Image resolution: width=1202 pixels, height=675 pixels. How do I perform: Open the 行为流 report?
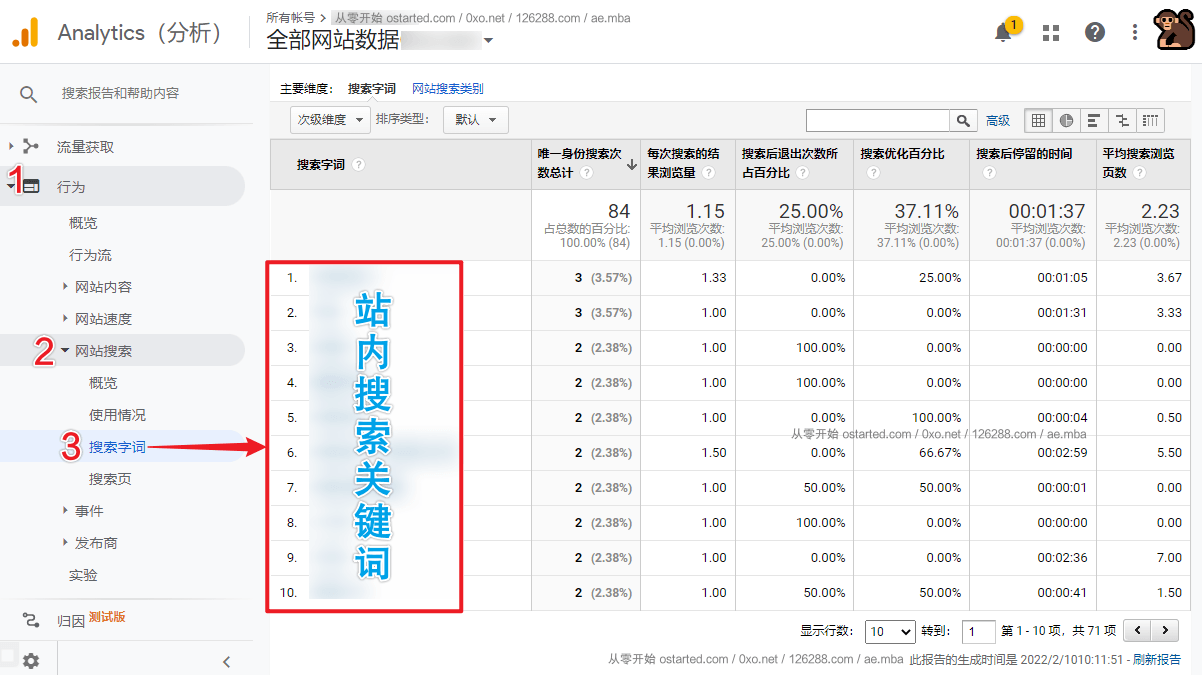pos(90,255)
